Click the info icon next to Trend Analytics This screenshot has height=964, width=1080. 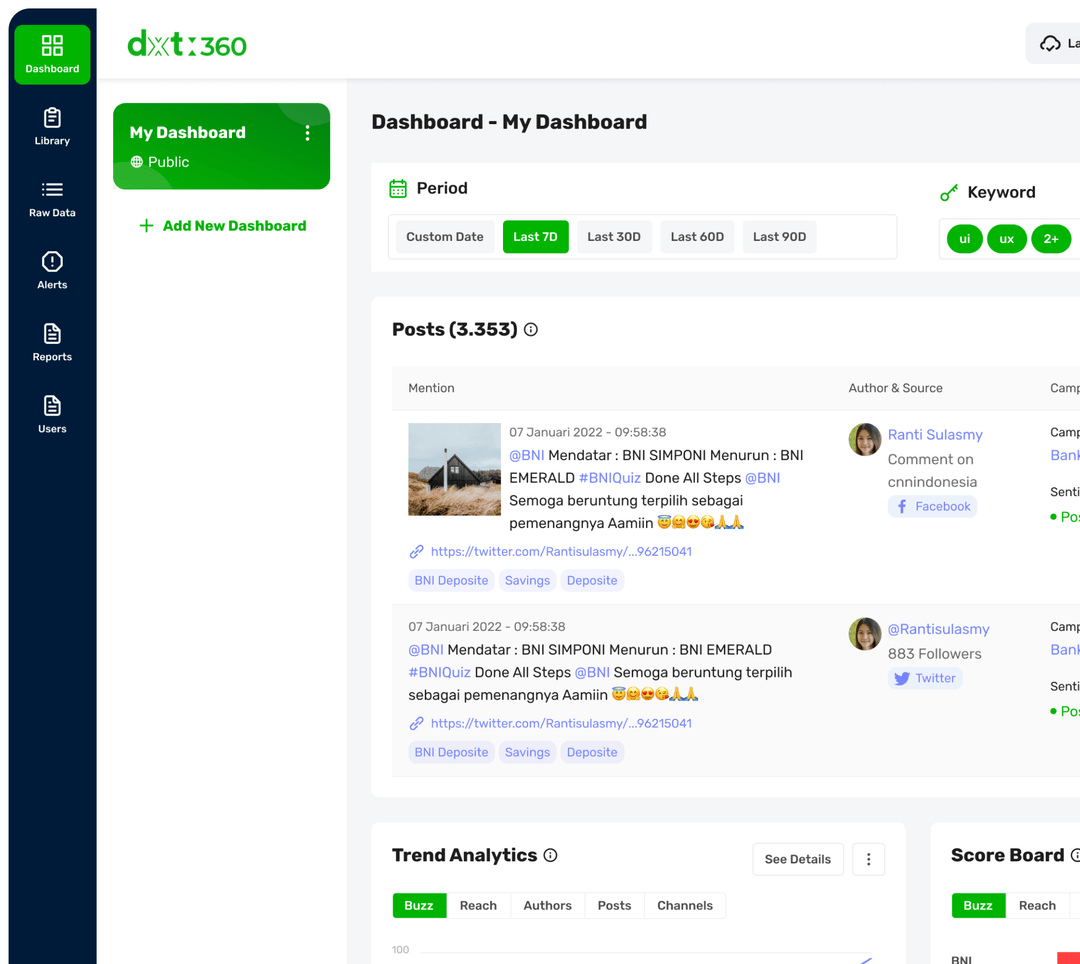[551, 855]
